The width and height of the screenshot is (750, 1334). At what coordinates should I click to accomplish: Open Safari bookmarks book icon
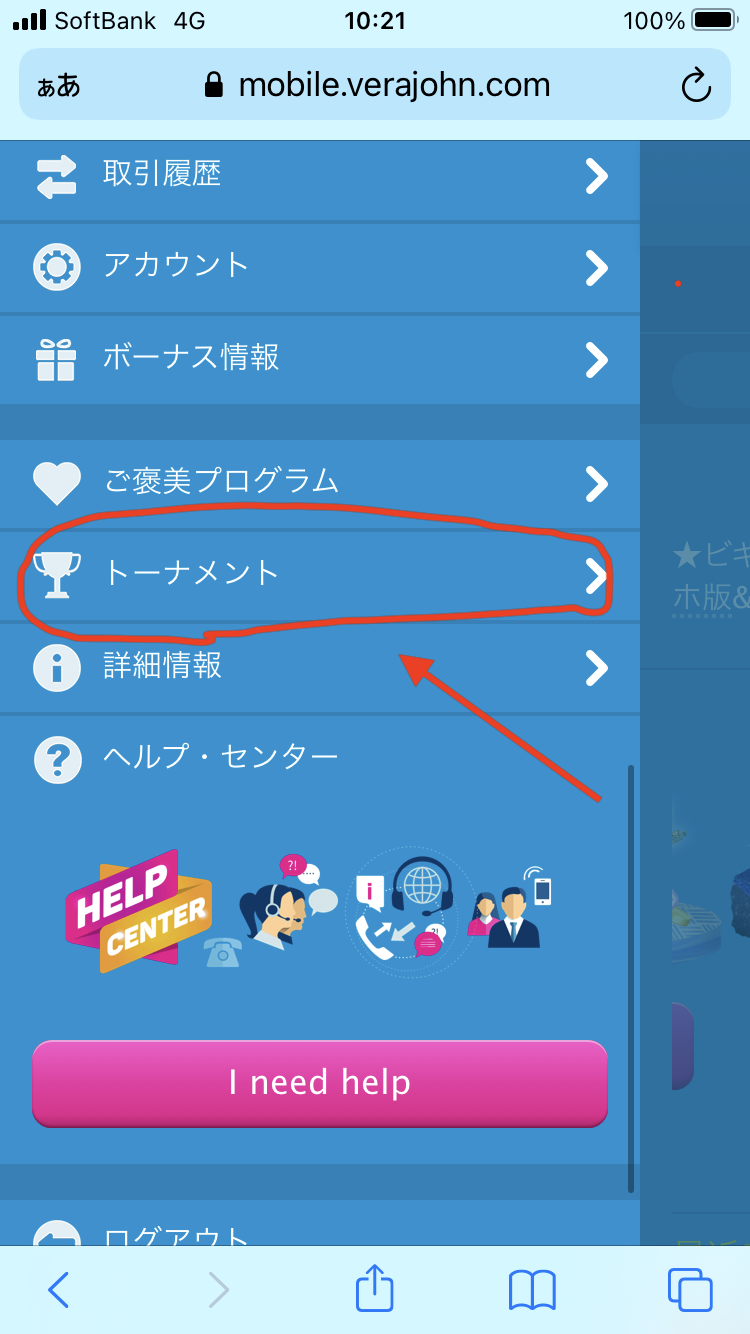click(532, 1291)
